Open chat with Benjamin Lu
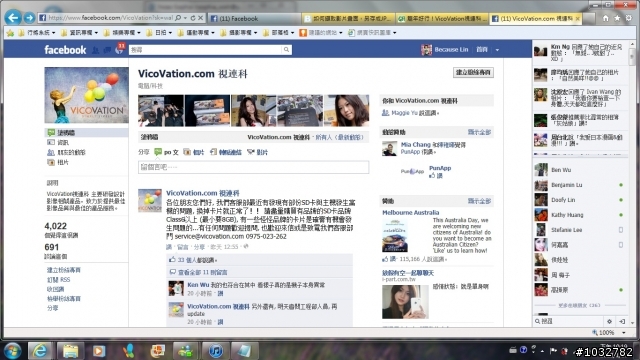640x360 pixels. tap(579, 185)
